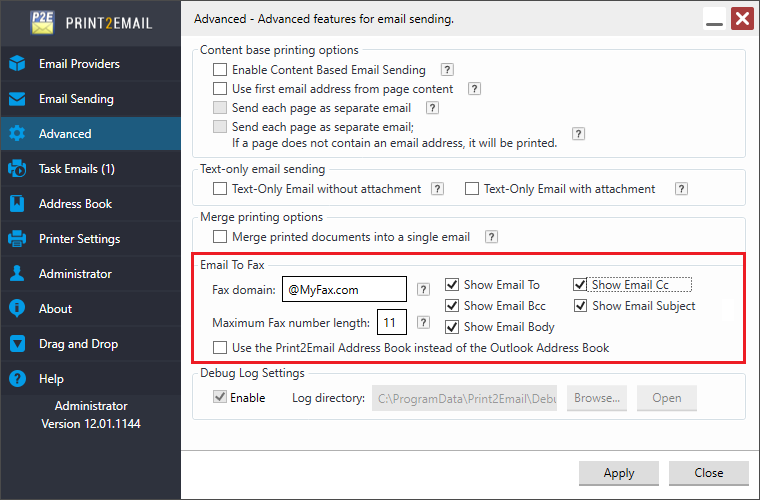Enable Merge printed documents into a single email
The height and width of the screenshot is (500, 760).
(x=220, y=236)
